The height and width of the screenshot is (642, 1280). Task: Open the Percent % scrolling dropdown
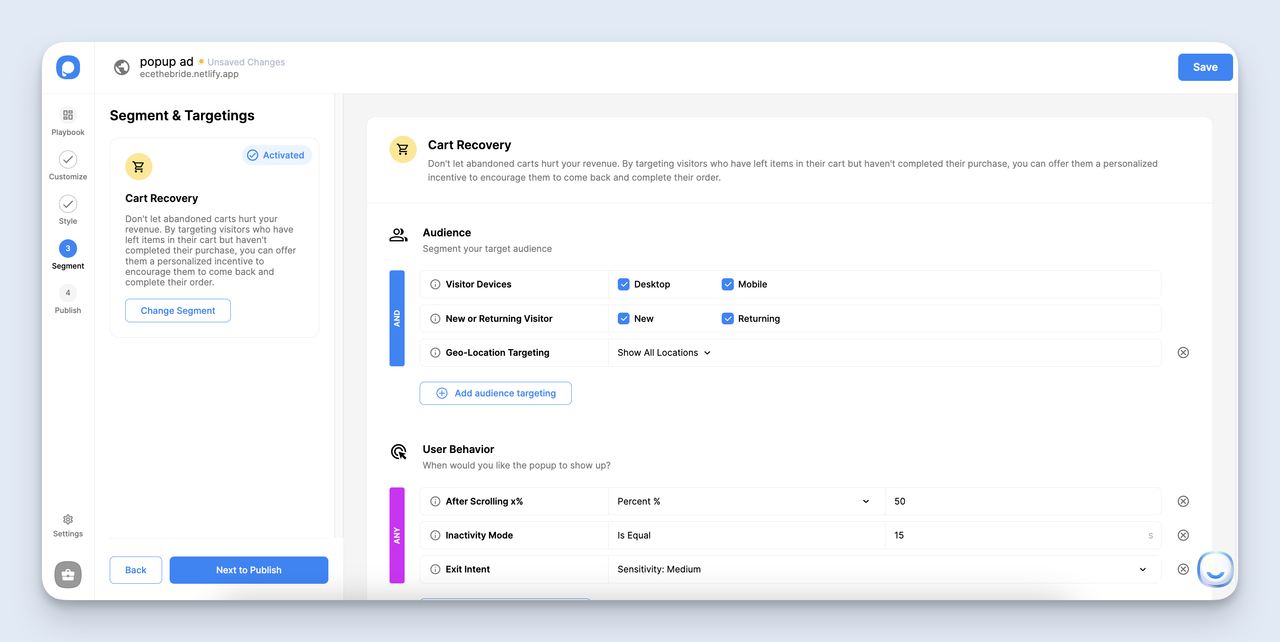[746, 502]
